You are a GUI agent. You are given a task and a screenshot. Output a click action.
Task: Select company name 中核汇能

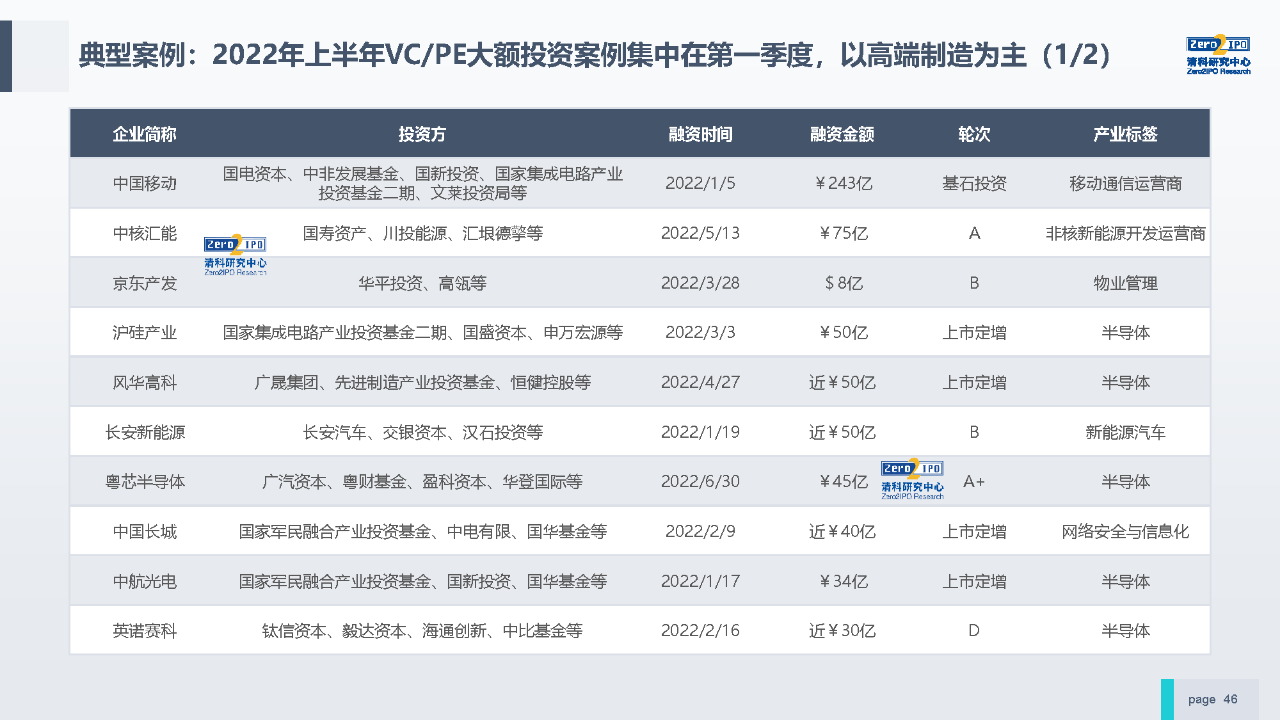coord(145,234)
